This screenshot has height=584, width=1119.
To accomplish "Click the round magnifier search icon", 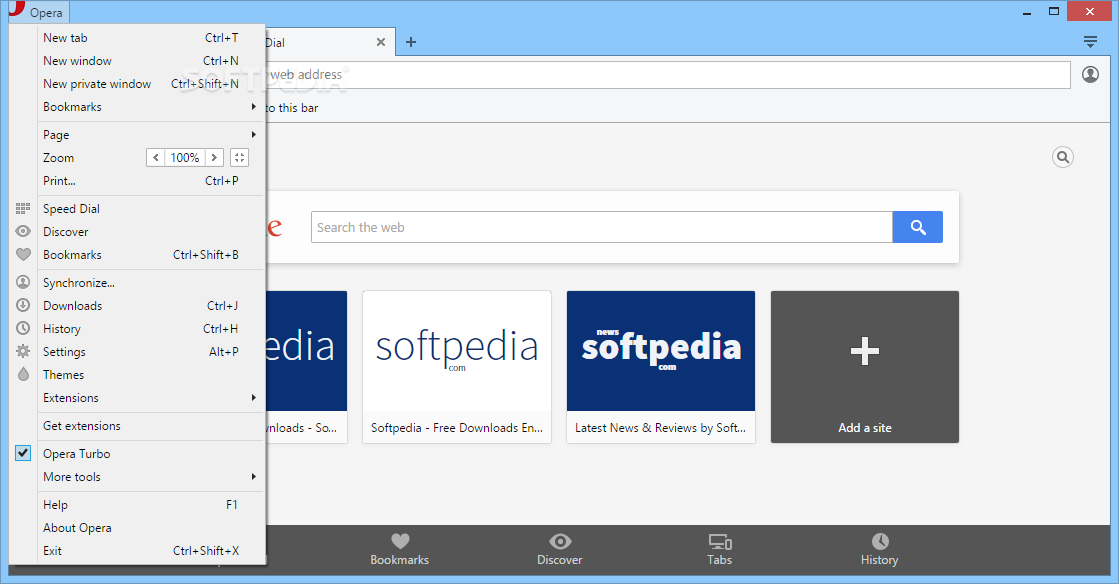I will click(x=1063, y=157).
